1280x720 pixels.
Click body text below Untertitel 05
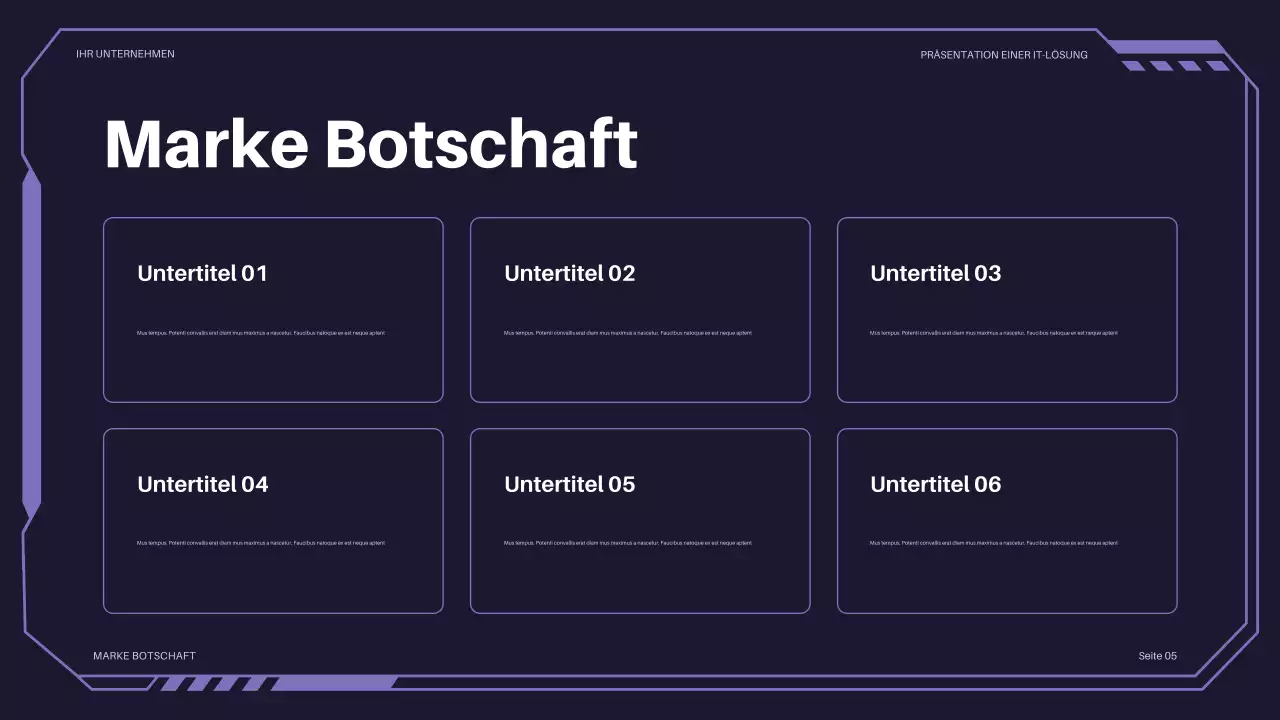pyautogui.click(x=627, y=543)
